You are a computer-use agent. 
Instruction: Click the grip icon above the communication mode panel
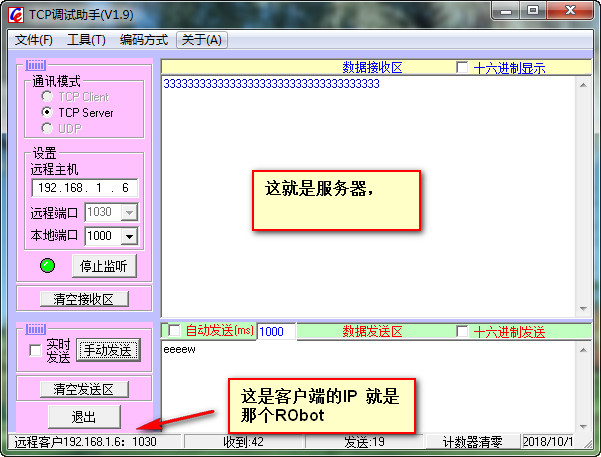tap(37, 66)
